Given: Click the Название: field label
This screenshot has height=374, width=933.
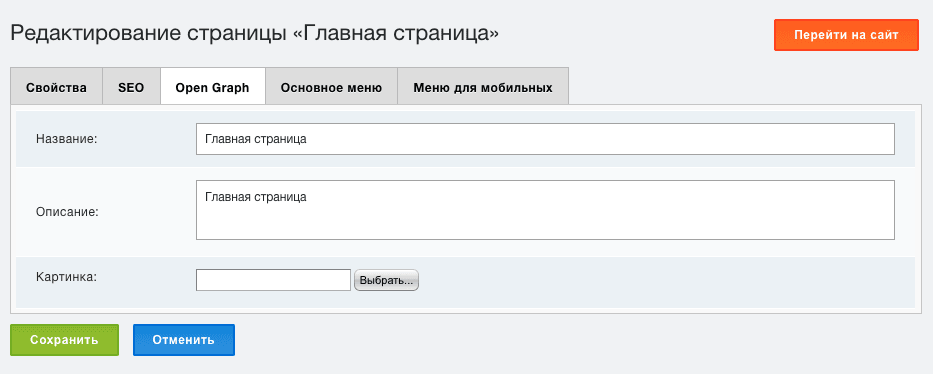Looking at the screenshot, I should click(66, 139).
